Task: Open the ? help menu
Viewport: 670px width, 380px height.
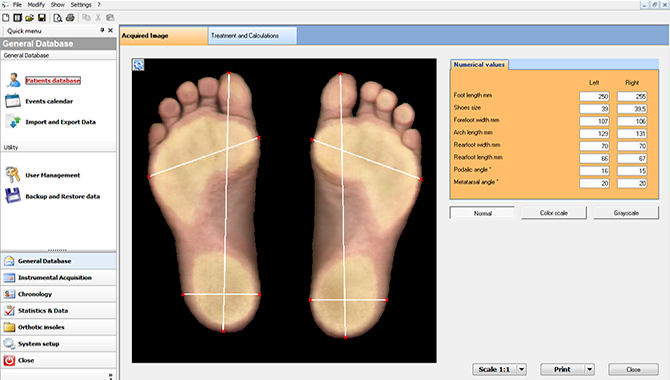Action: pos(99,5)
